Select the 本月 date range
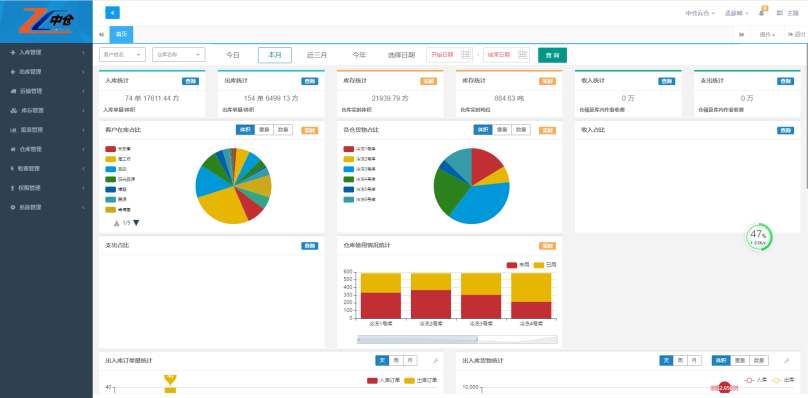The height and width of the screenshot is (398, 808). [x=275, y=55]
